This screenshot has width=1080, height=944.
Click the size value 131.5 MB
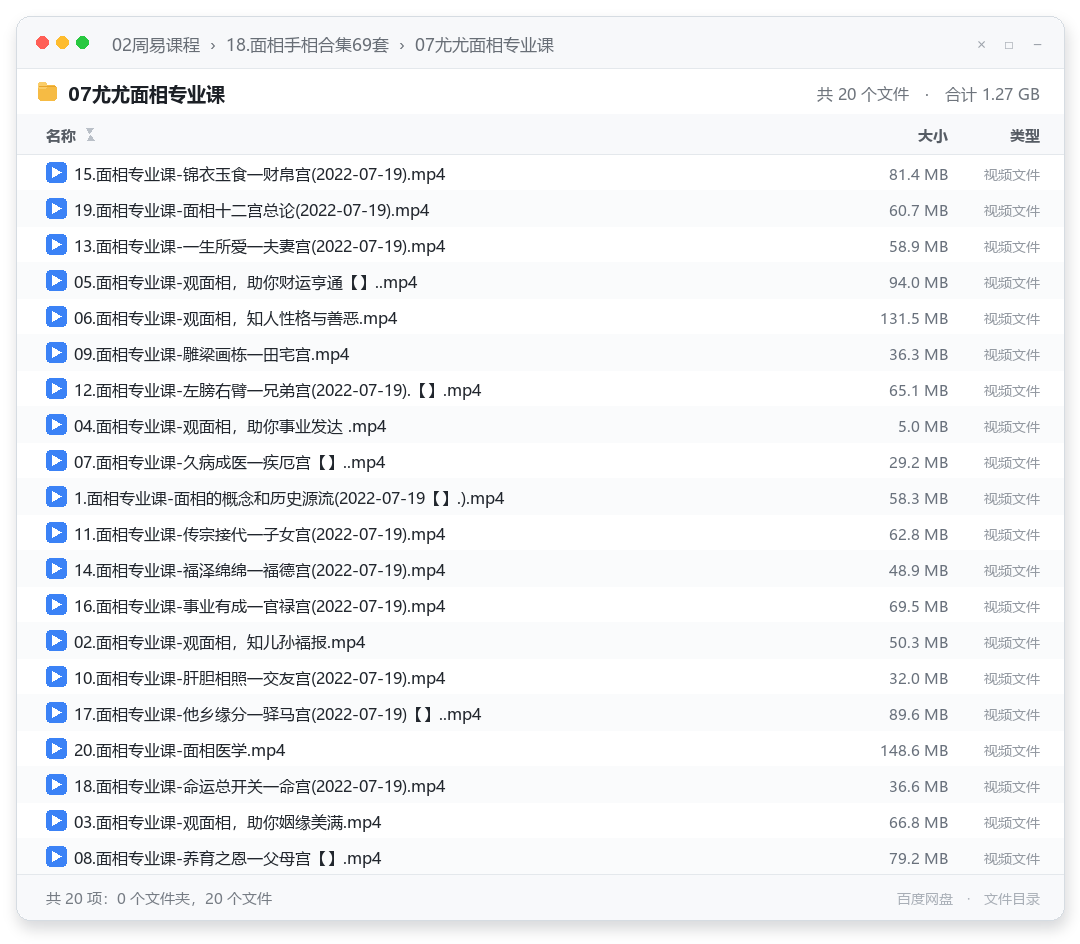914,319
